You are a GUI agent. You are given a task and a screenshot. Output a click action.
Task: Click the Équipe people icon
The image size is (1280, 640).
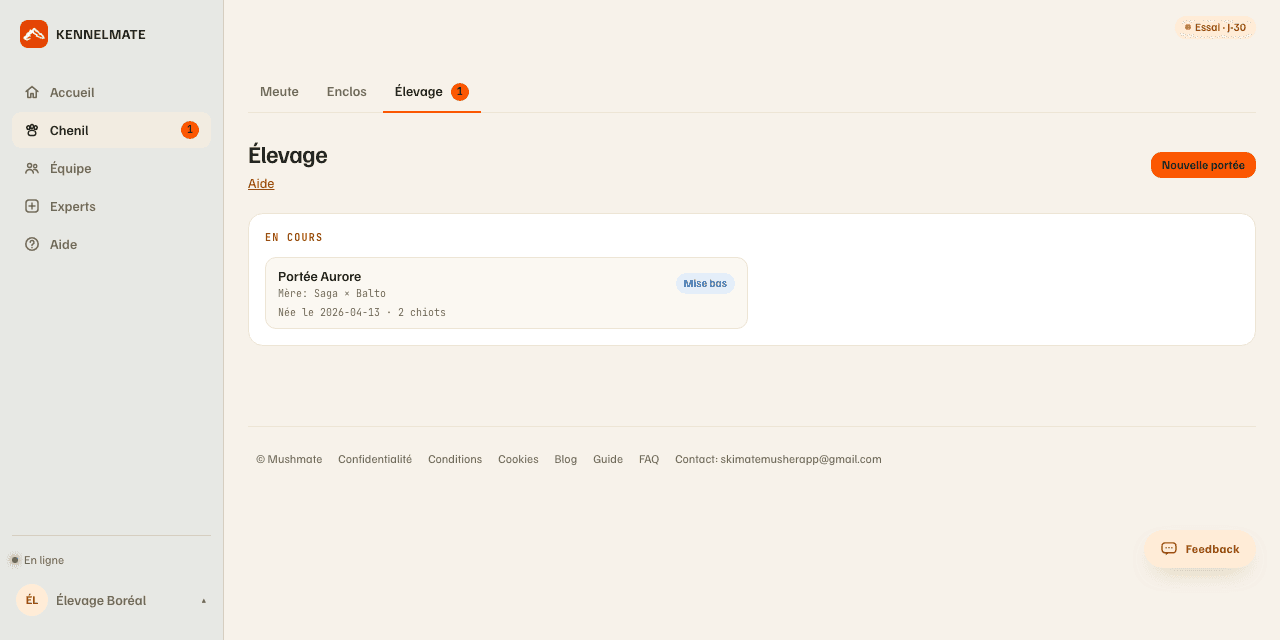(x=32, y=168)
